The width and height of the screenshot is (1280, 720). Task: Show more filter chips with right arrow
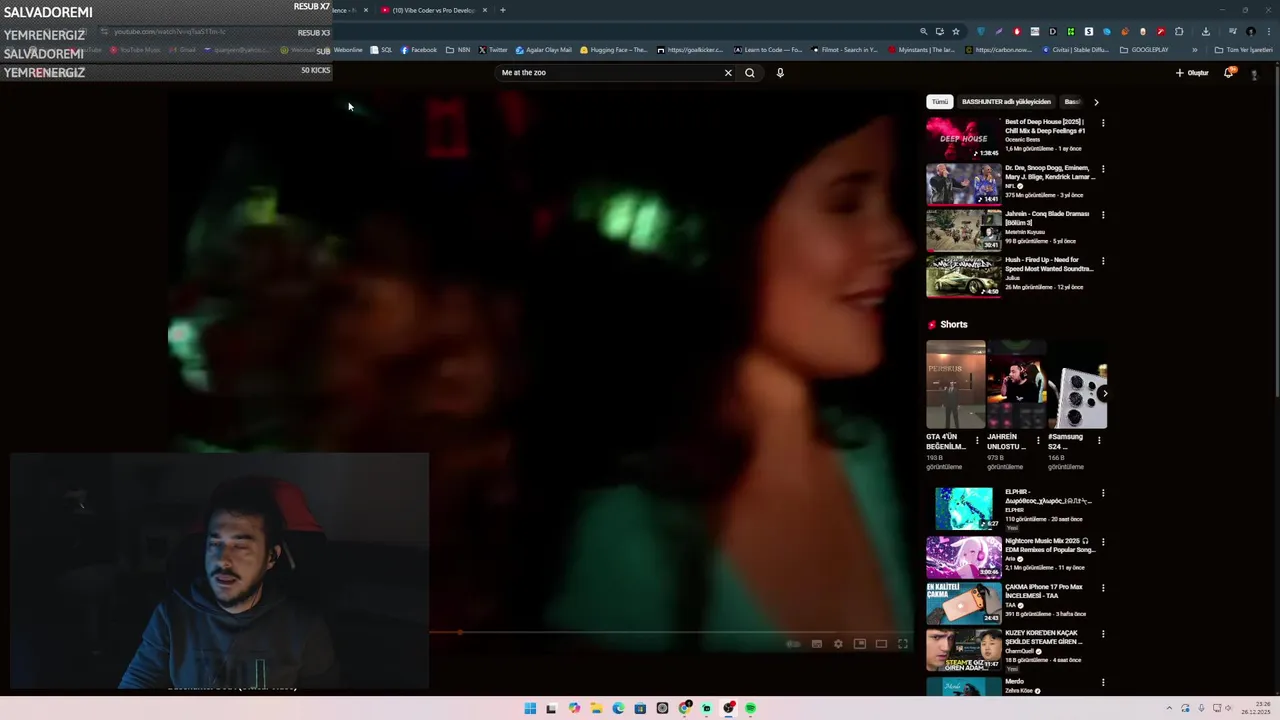point(1096,102)
